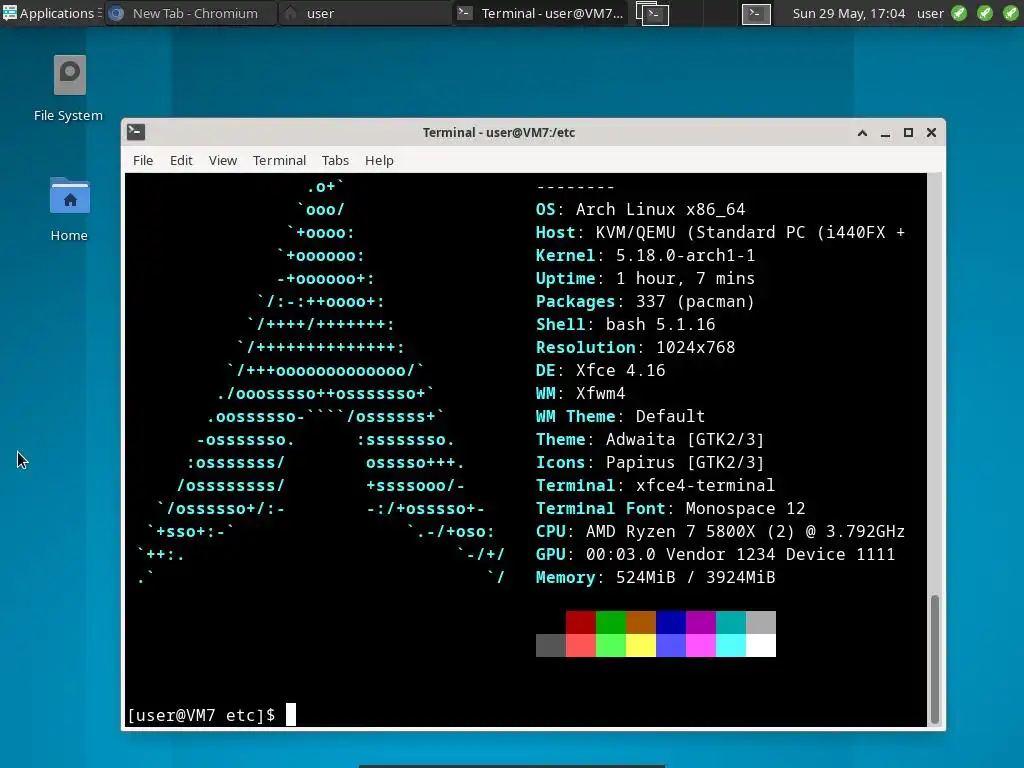Click the terminal title 'Terminal - user@VM7:/etc'
Image resolution: width=1024 pixels, height=768 pixels.
499,133
